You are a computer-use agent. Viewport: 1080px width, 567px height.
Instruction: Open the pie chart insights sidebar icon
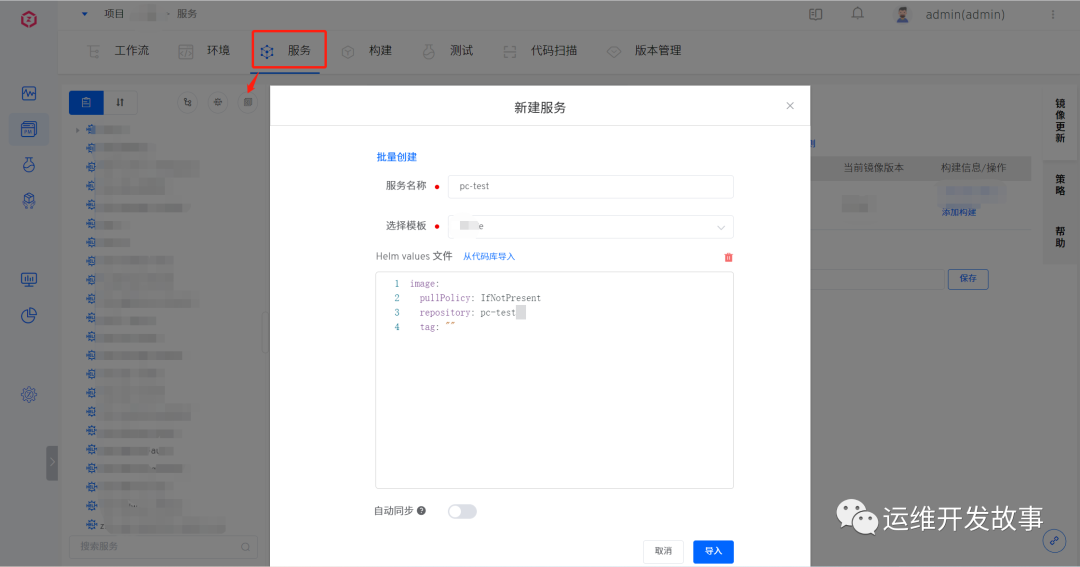(29, 316)
